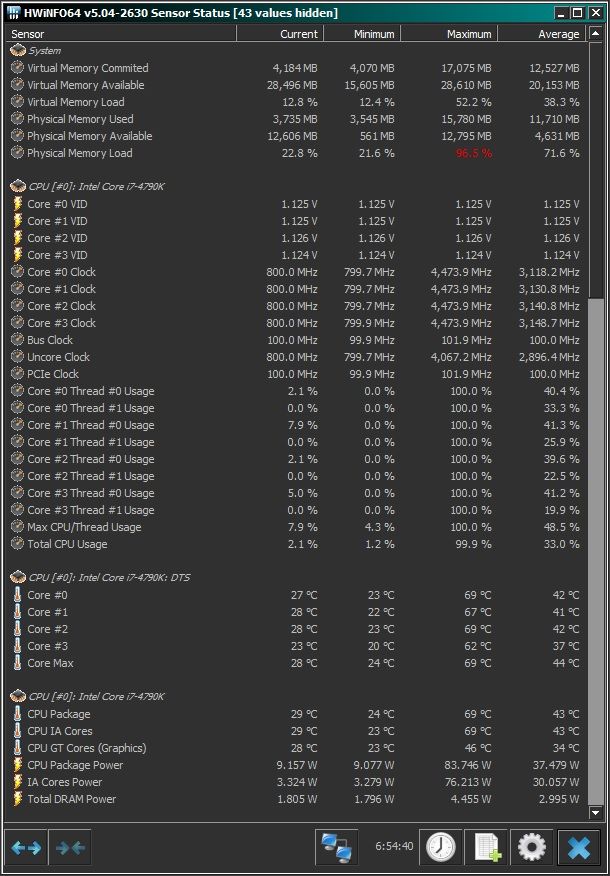The width and height of the screenshot is (610, 876).
Task: Click the red 96.5 % maximum value
Action: 474,153
